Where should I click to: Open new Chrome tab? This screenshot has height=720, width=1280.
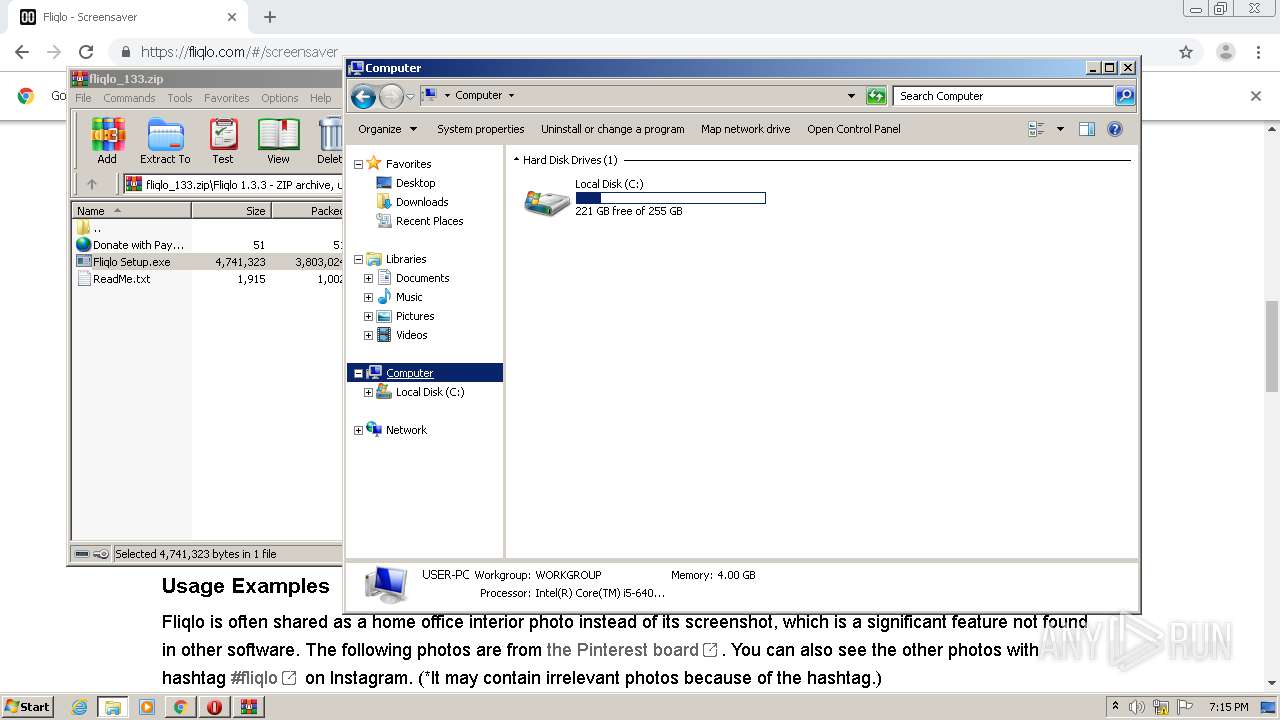(x=270, y=17)
